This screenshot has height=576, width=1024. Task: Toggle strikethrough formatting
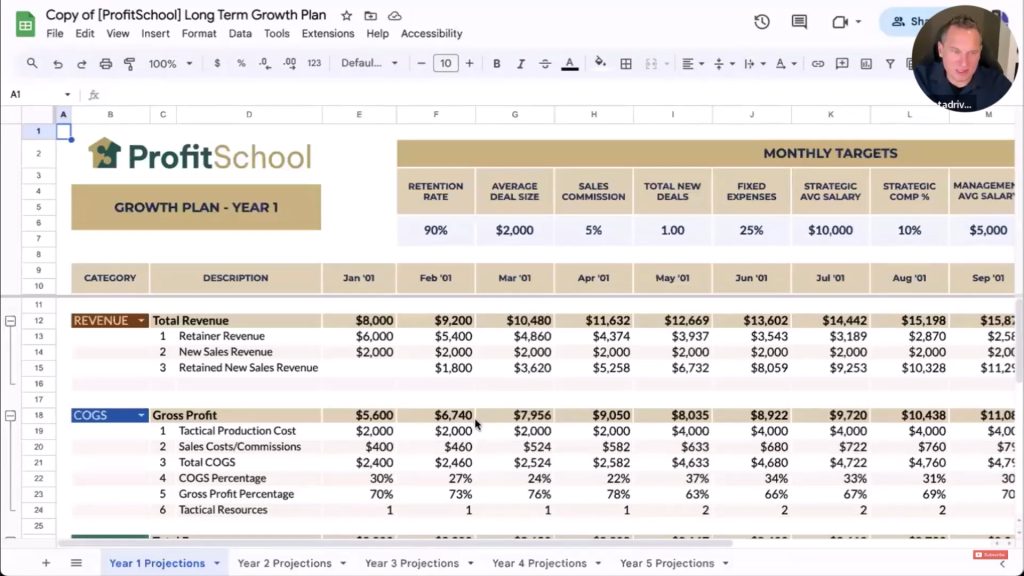coord(545,63)
